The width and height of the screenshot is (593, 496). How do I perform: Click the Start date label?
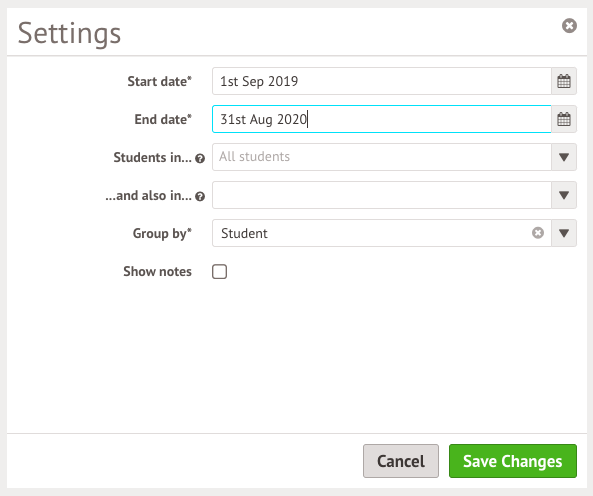pos(159,81)
